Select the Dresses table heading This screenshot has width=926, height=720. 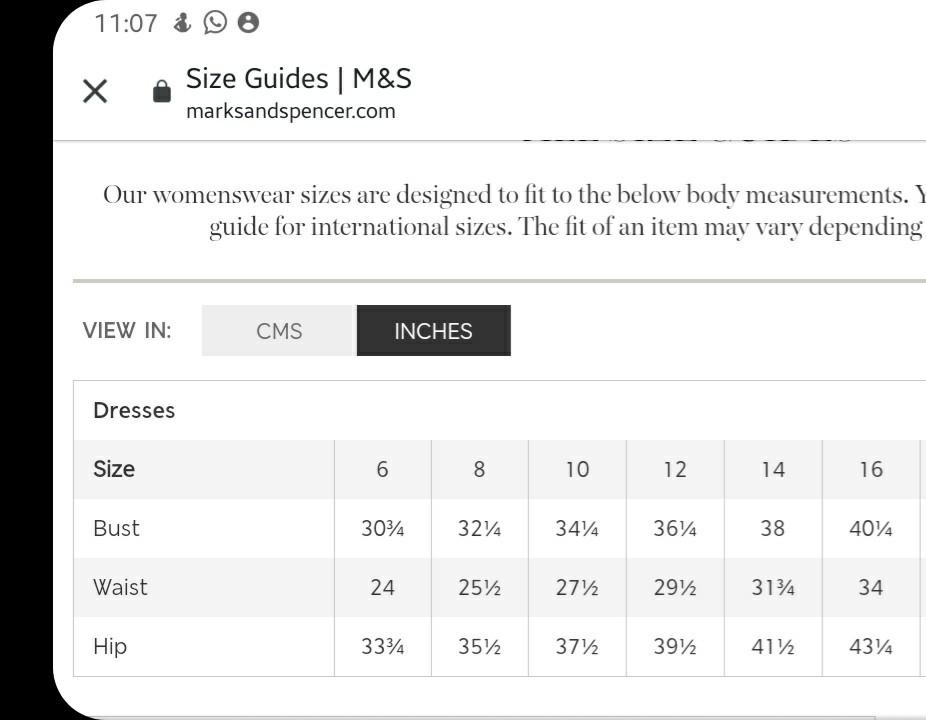point(134,411)
